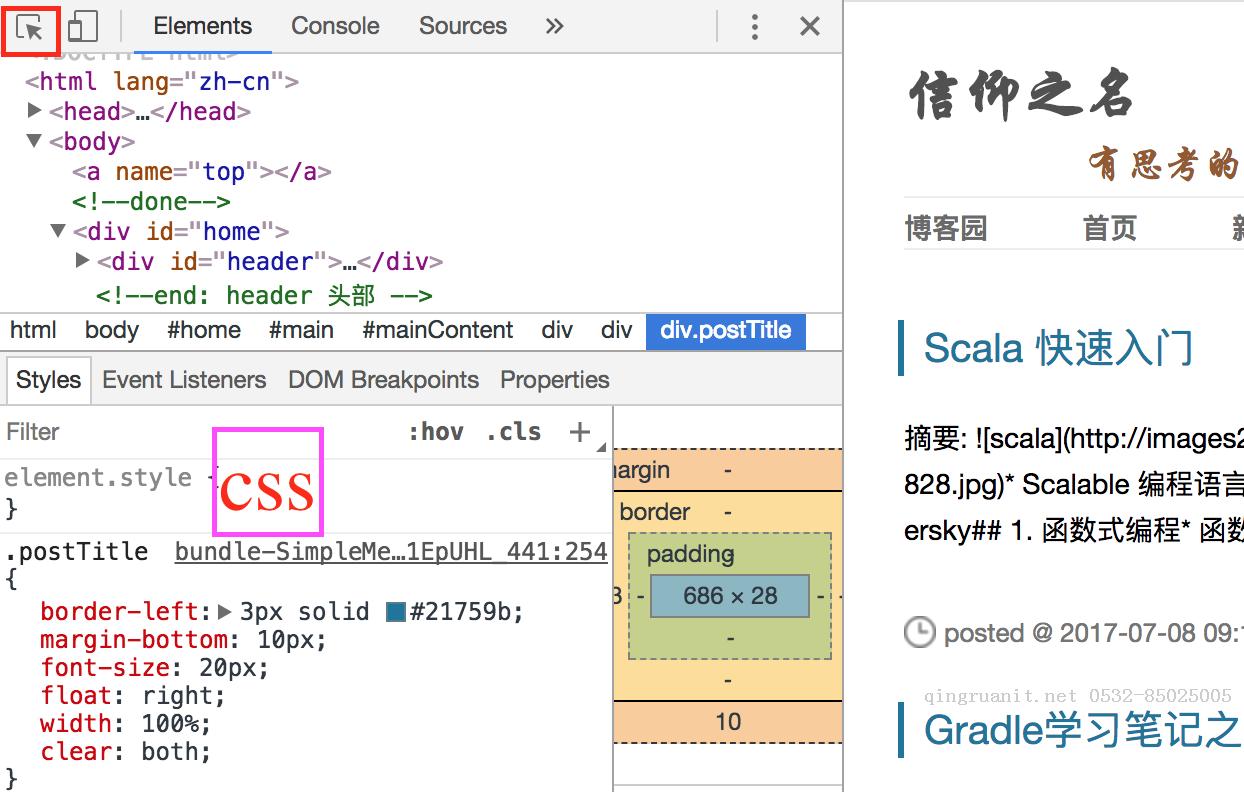Select the Styles pane tab
This screenshot has width=1244, height=792.
point(48,380)
